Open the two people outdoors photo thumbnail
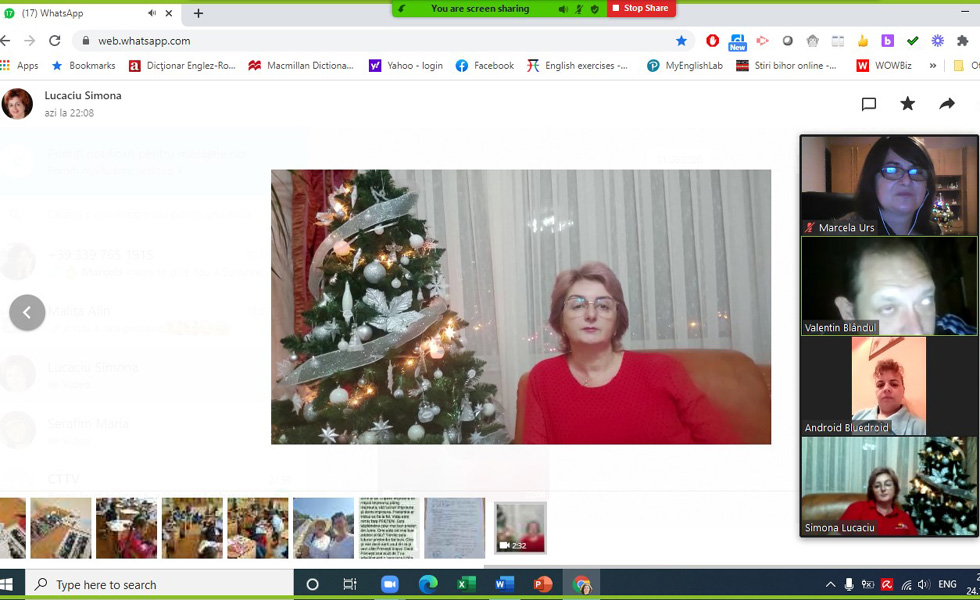This screenshot has height=600, width=980. pos(323,528)
